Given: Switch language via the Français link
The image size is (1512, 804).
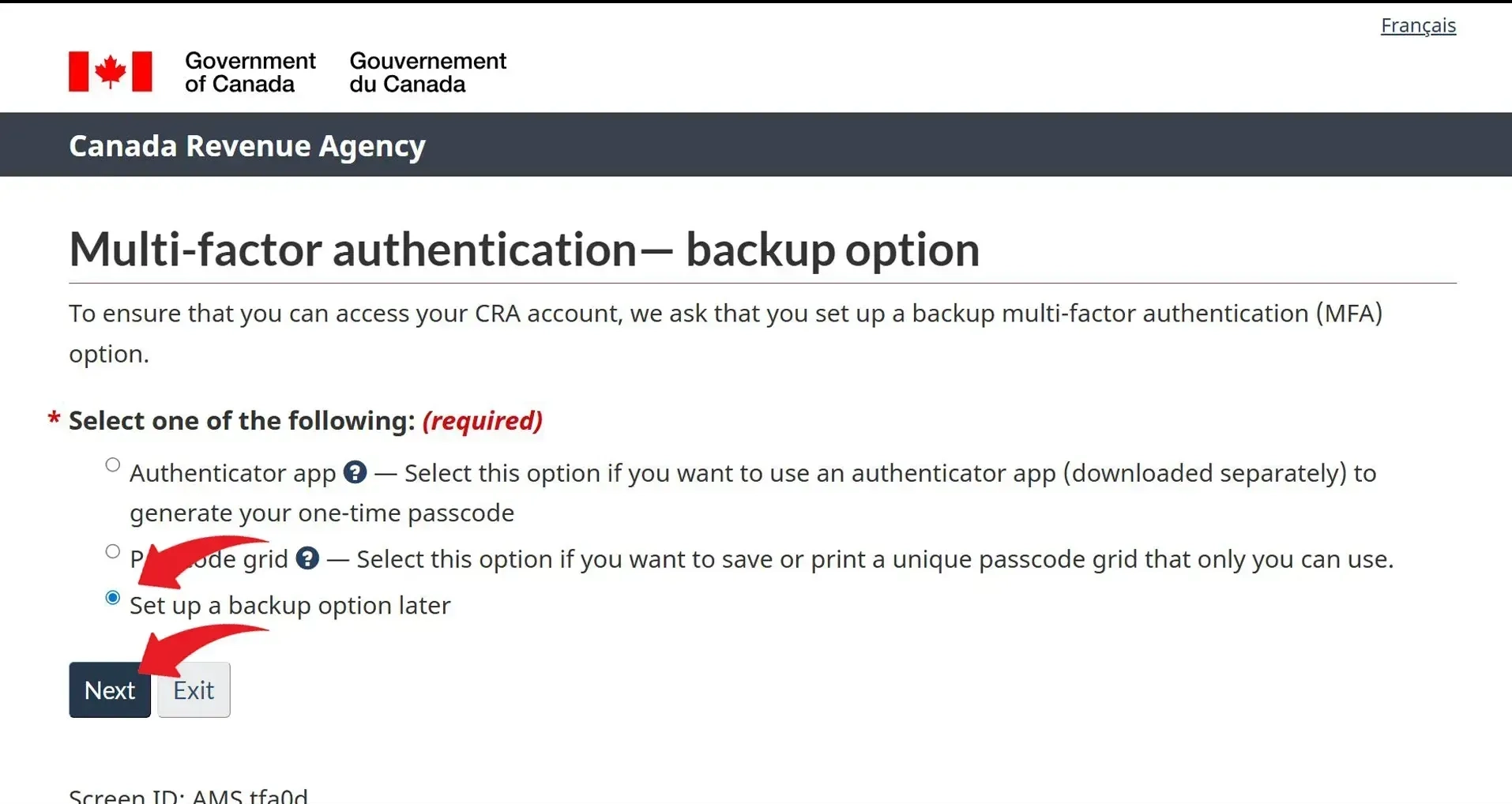Looking at the screenshot, I should 1417,25.
